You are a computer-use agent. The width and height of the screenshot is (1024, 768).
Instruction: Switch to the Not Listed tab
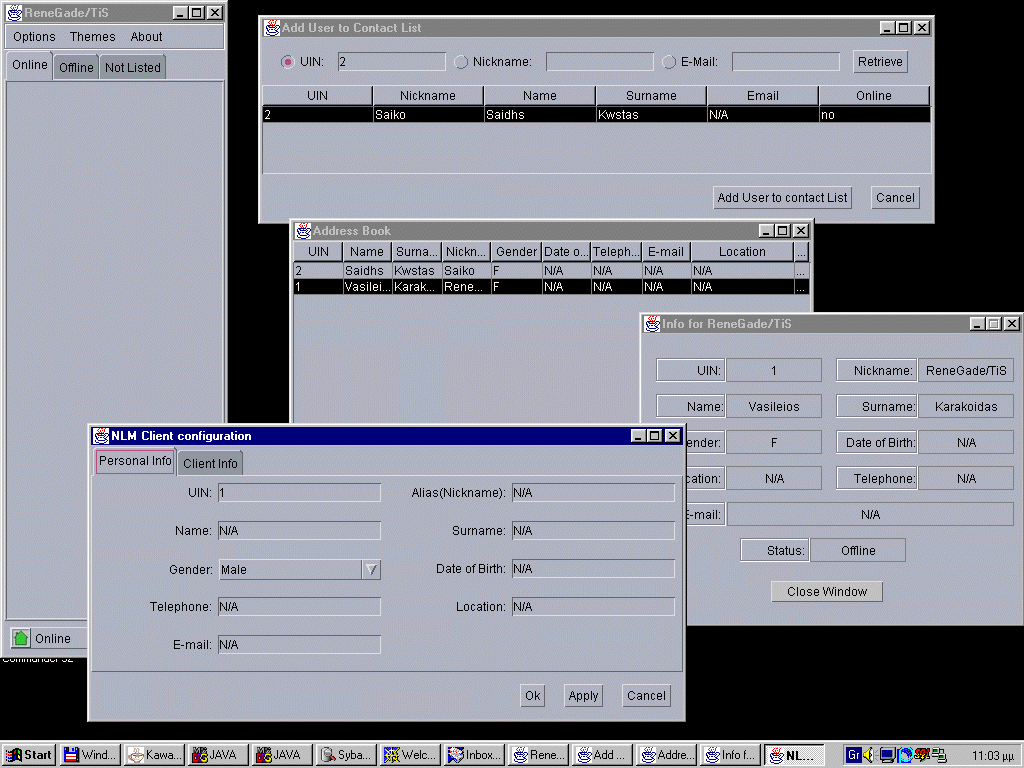coord(133,67)
